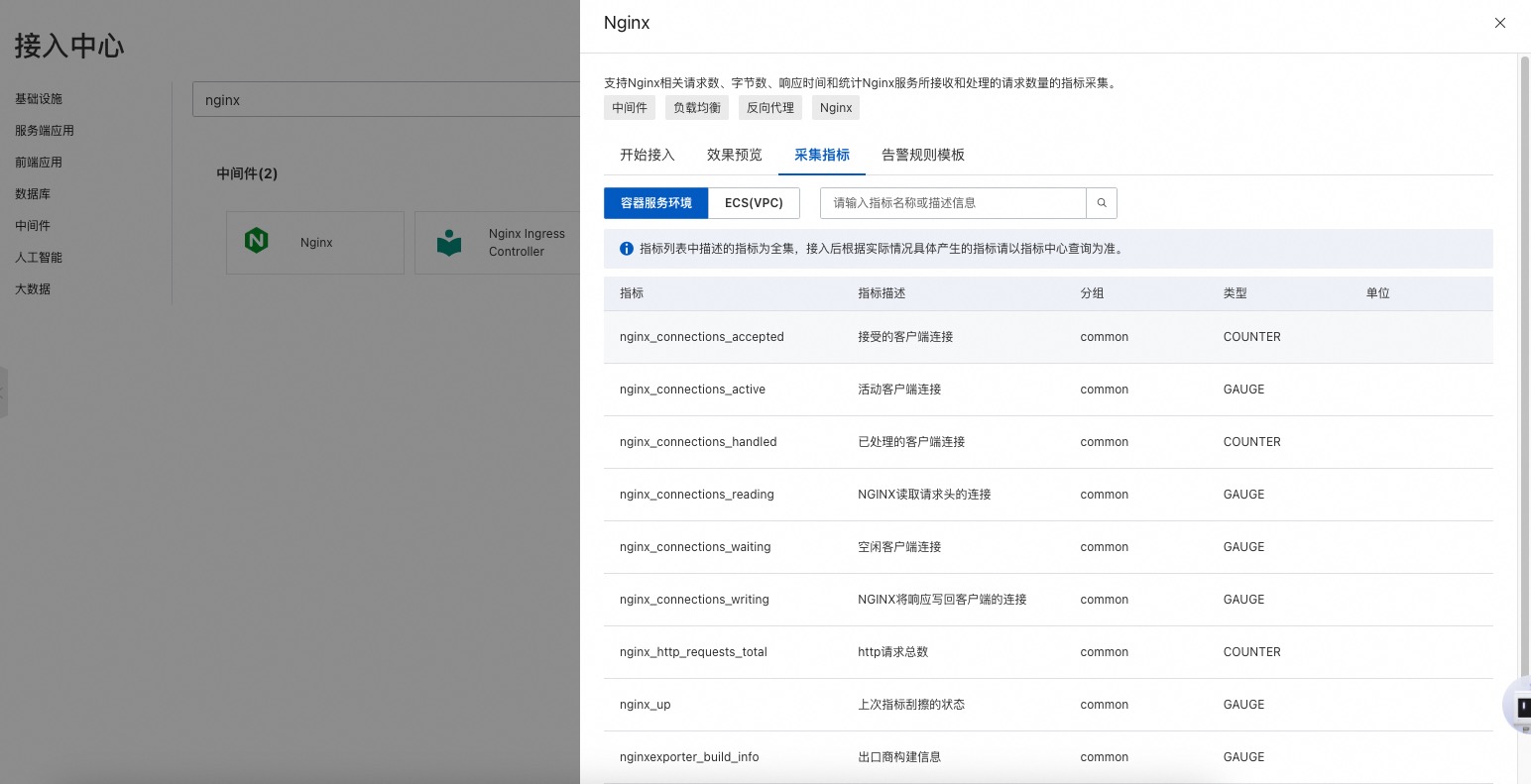Open the 开始接入 tab

(647, 155)
